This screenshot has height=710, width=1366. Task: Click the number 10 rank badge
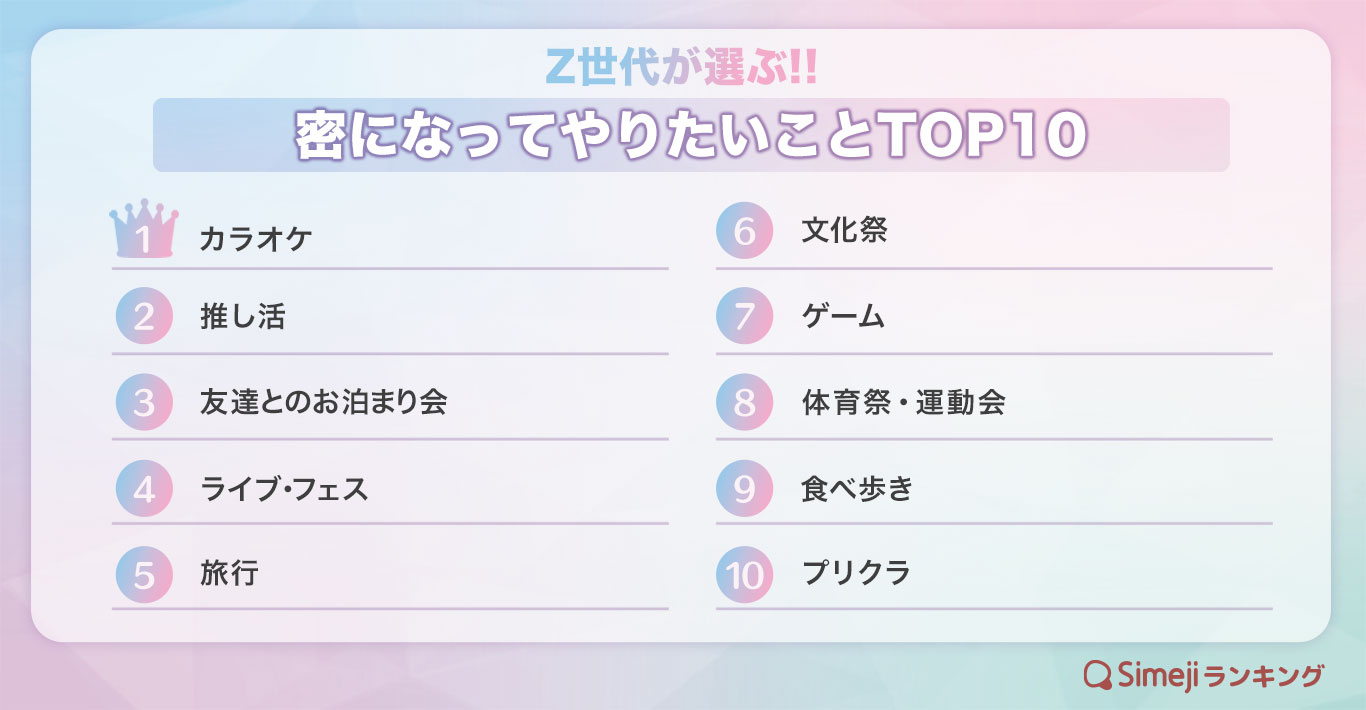(745, 575)
